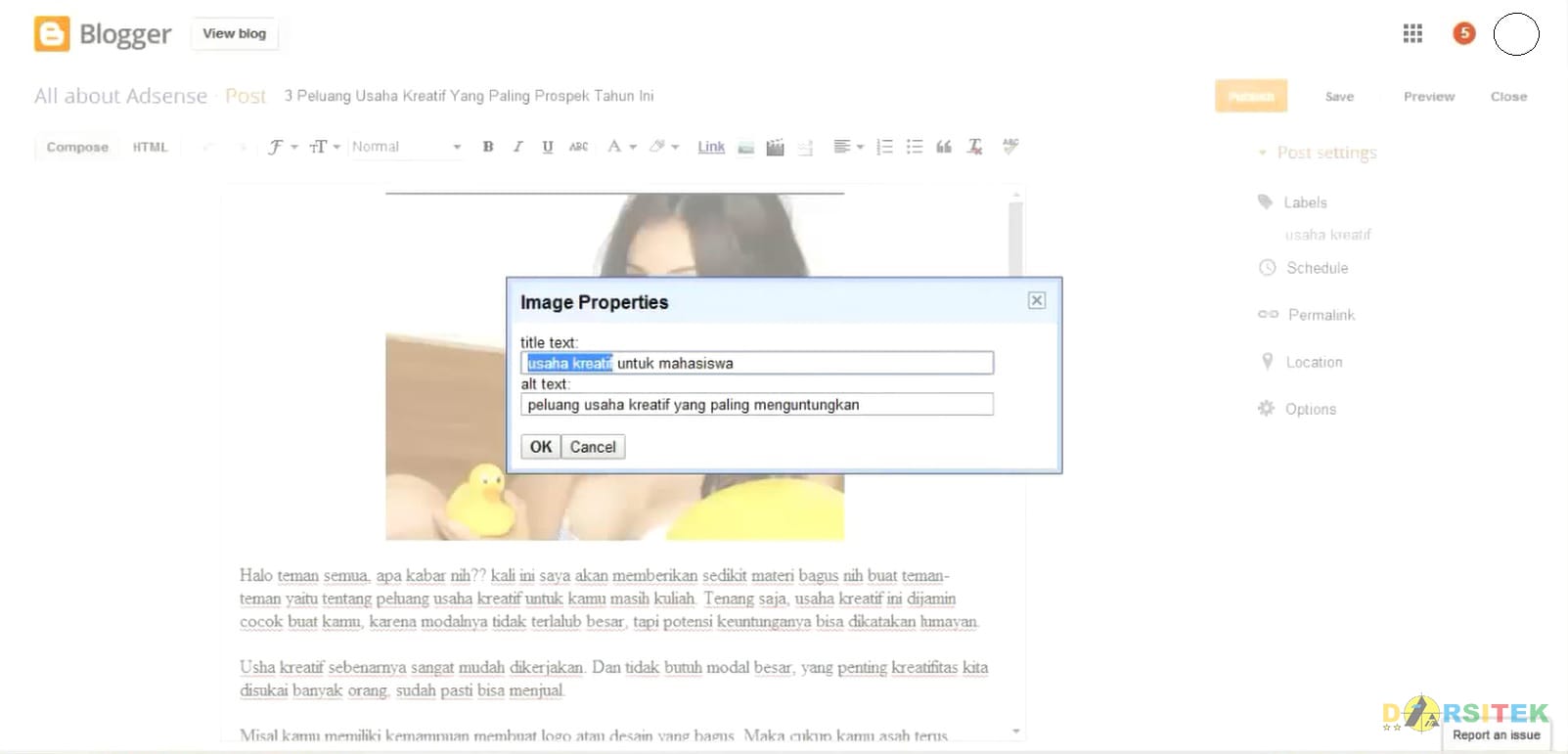1568x754 pixels.
Task: Expand the Location setting
Action: coord(1302,362)
